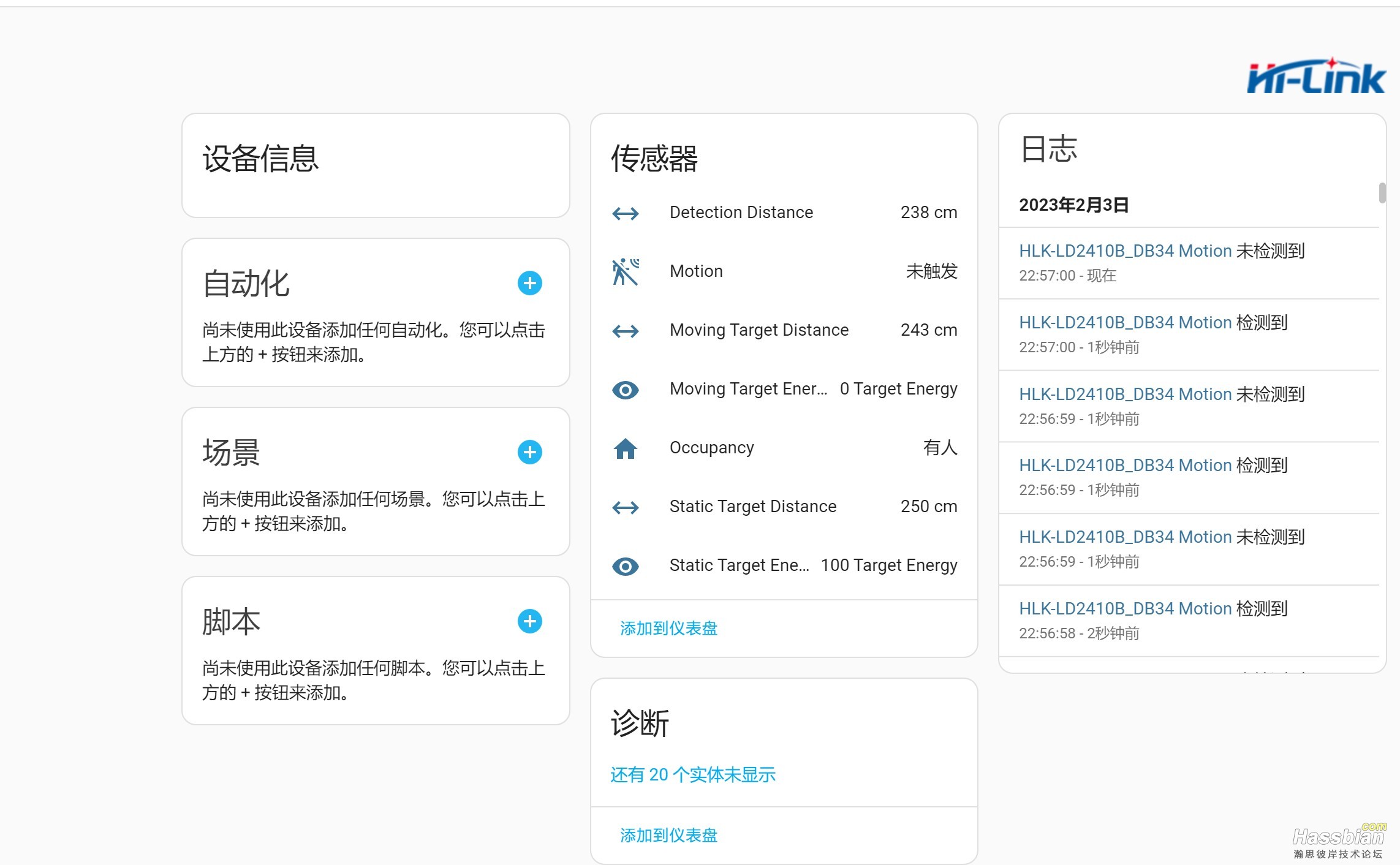Click the 0 Target Energy value
This screenshot has width=1400, height=865.
[898, 389]
